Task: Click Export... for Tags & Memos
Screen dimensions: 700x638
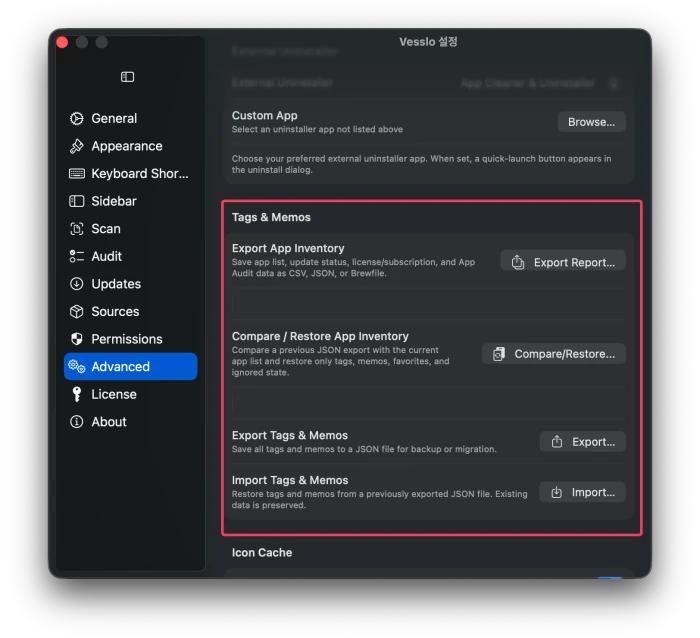Action: [x=583, y=442]
